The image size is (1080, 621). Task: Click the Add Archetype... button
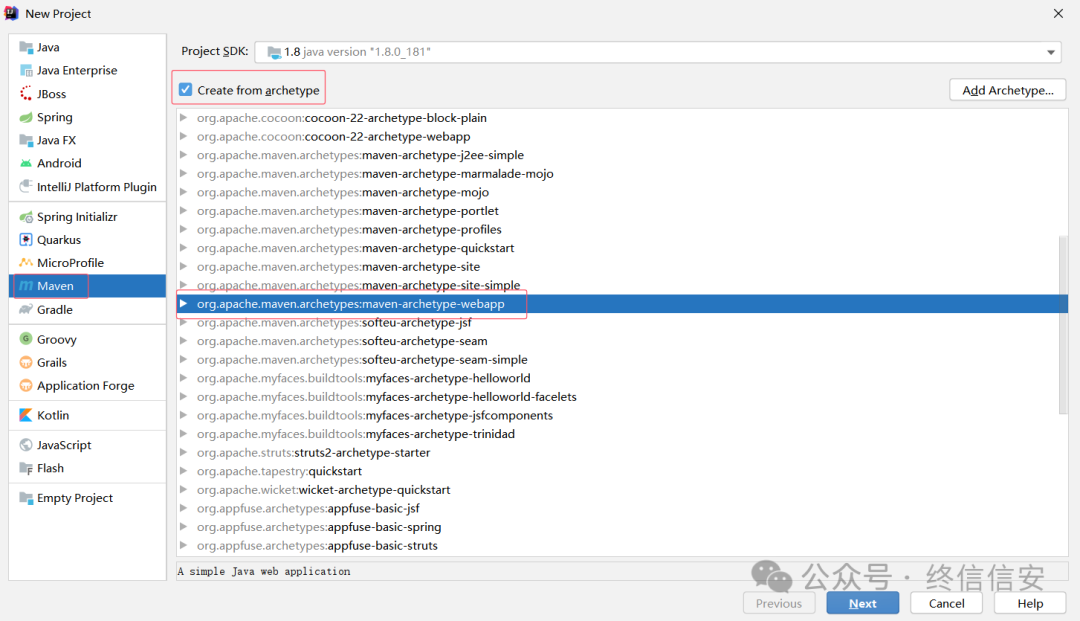[1008, 90]
